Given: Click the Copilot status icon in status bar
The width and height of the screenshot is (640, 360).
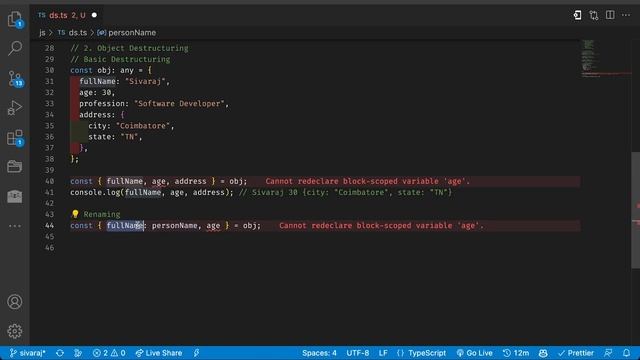Looking at the screenshot, I should 543,353.
